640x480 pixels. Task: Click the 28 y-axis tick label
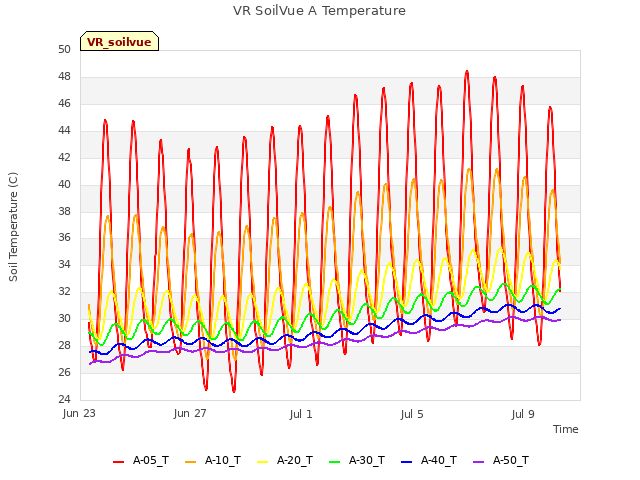(x=64, y=345)
